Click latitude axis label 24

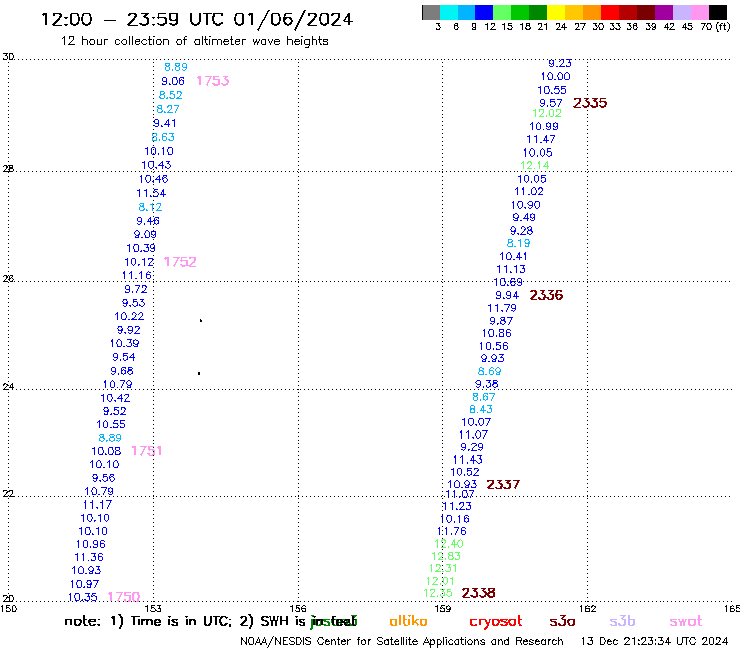coord(8,387)
